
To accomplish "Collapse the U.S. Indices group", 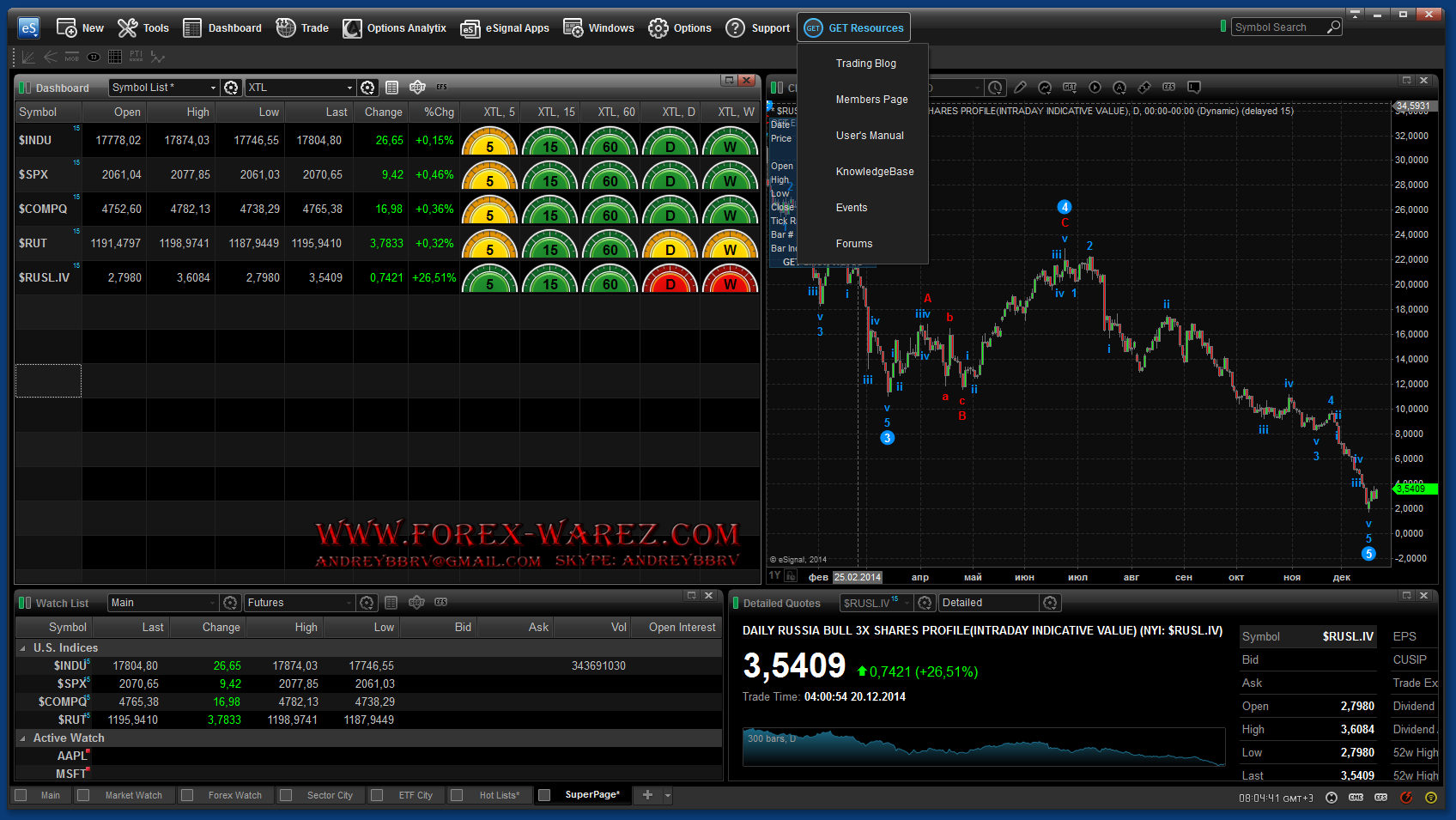I will coord(22,648).
